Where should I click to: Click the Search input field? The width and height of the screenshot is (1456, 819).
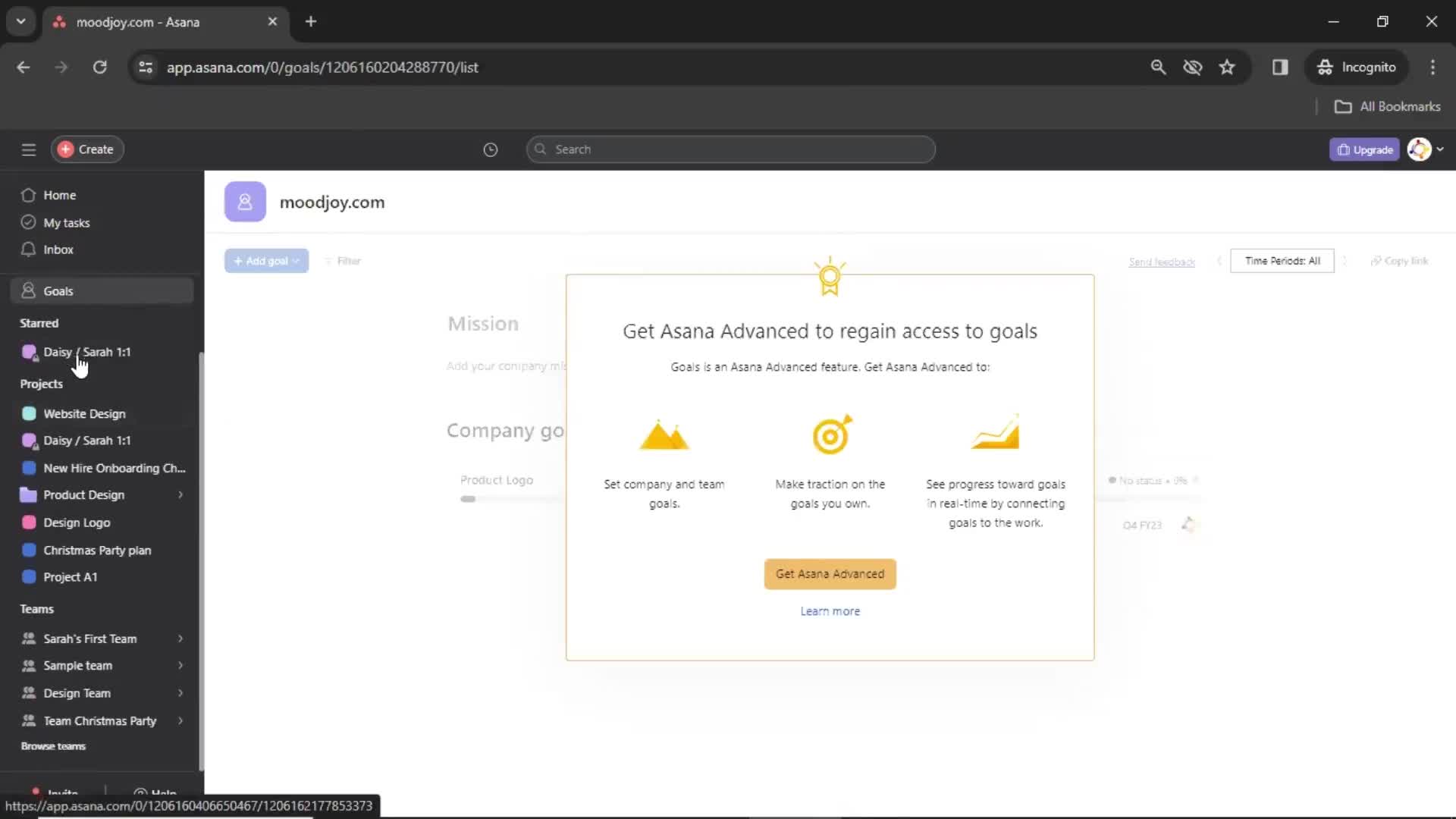(730, 149)
